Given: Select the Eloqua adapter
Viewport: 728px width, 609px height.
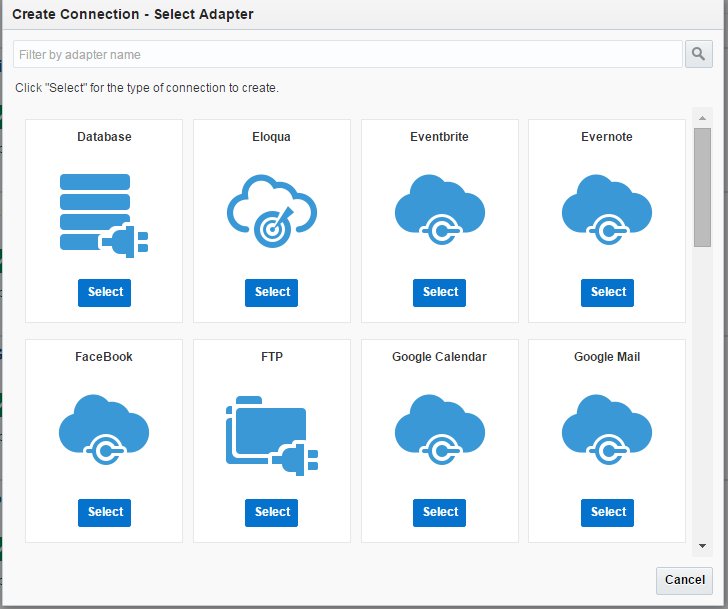Looking at the screenshot, I should pyautogui.click(x=272, y=292).
